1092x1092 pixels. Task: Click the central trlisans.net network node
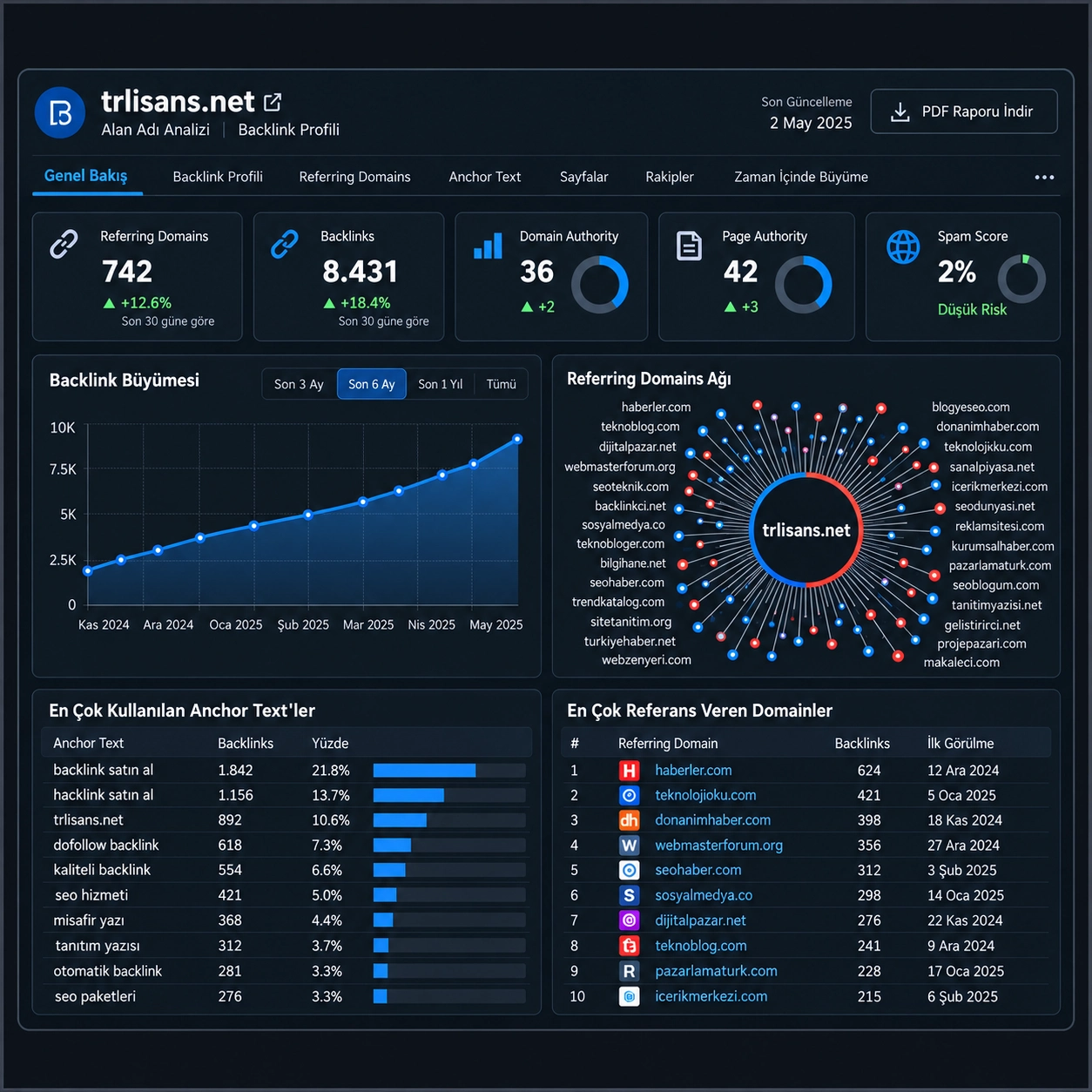point(806,530)
